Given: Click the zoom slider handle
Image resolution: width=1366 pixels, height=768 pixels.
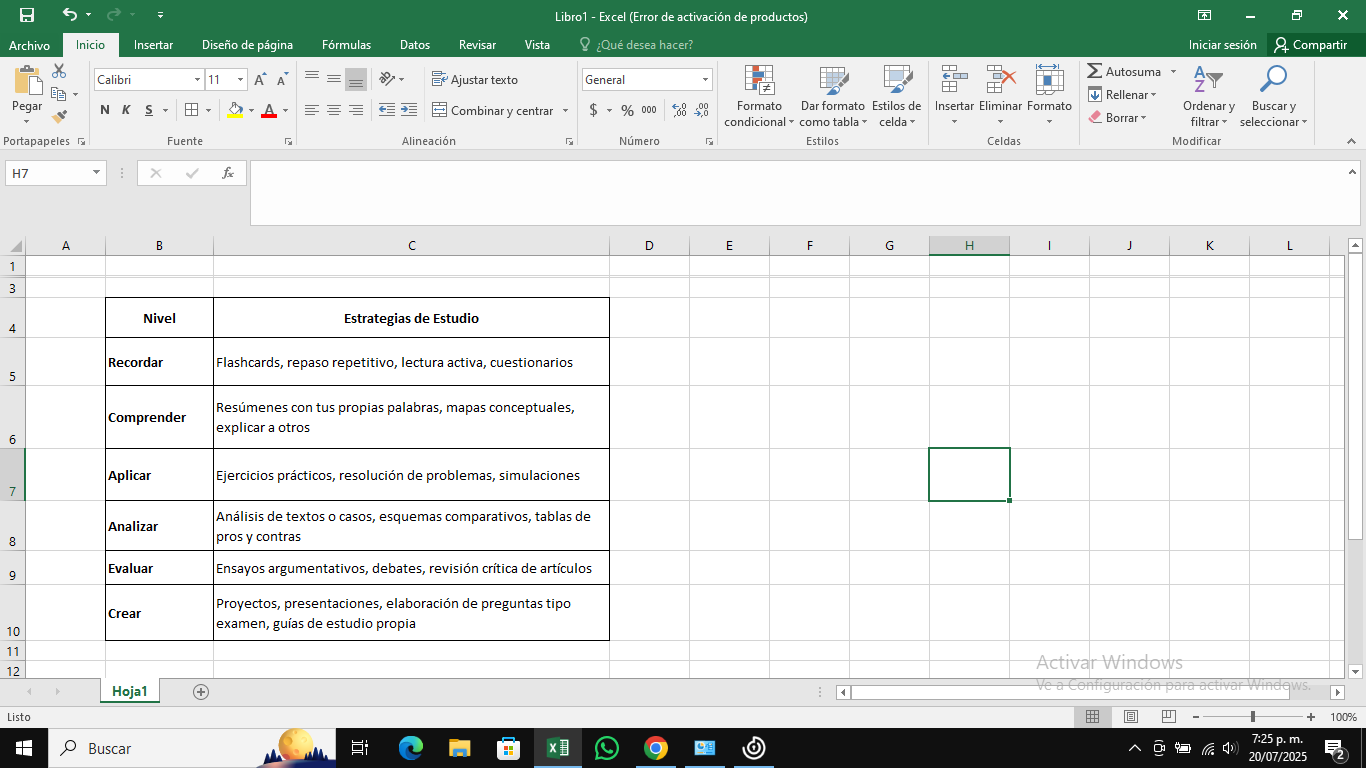Looking at the screenshot, I should click(x=1253, y=717).
